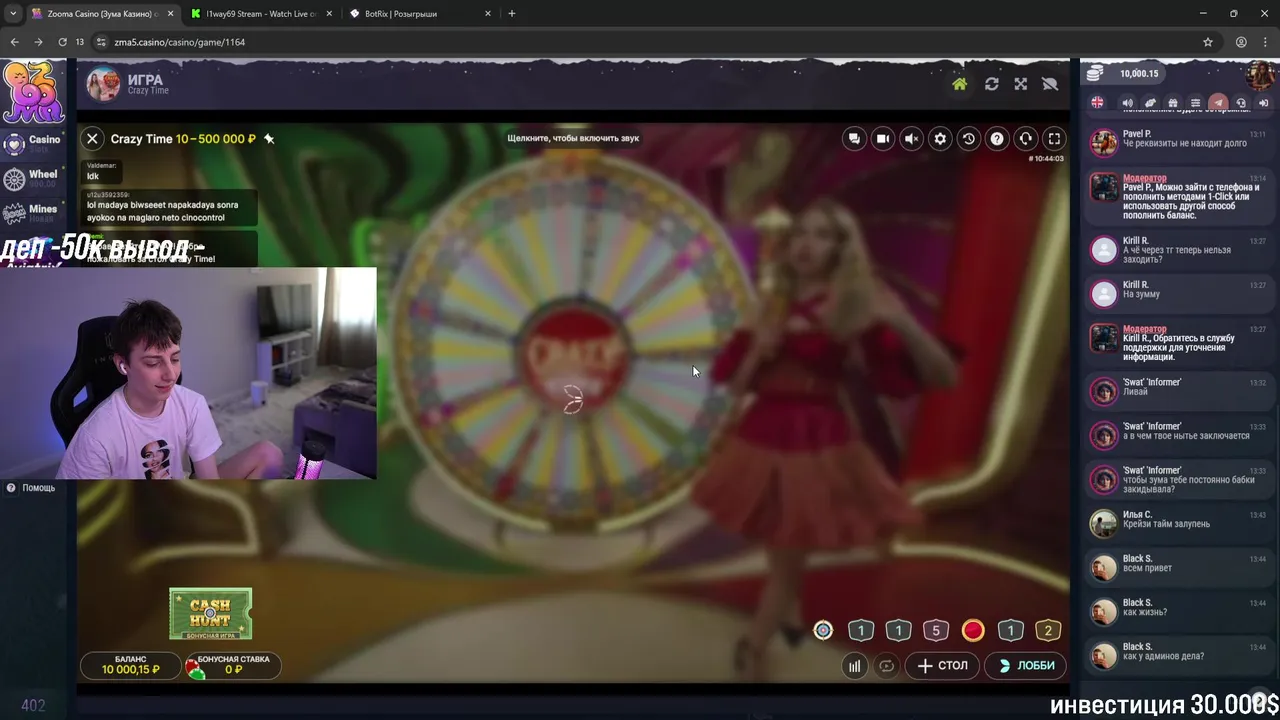
Task: Open user profile avatar top right
Action: coord(1259,75)
